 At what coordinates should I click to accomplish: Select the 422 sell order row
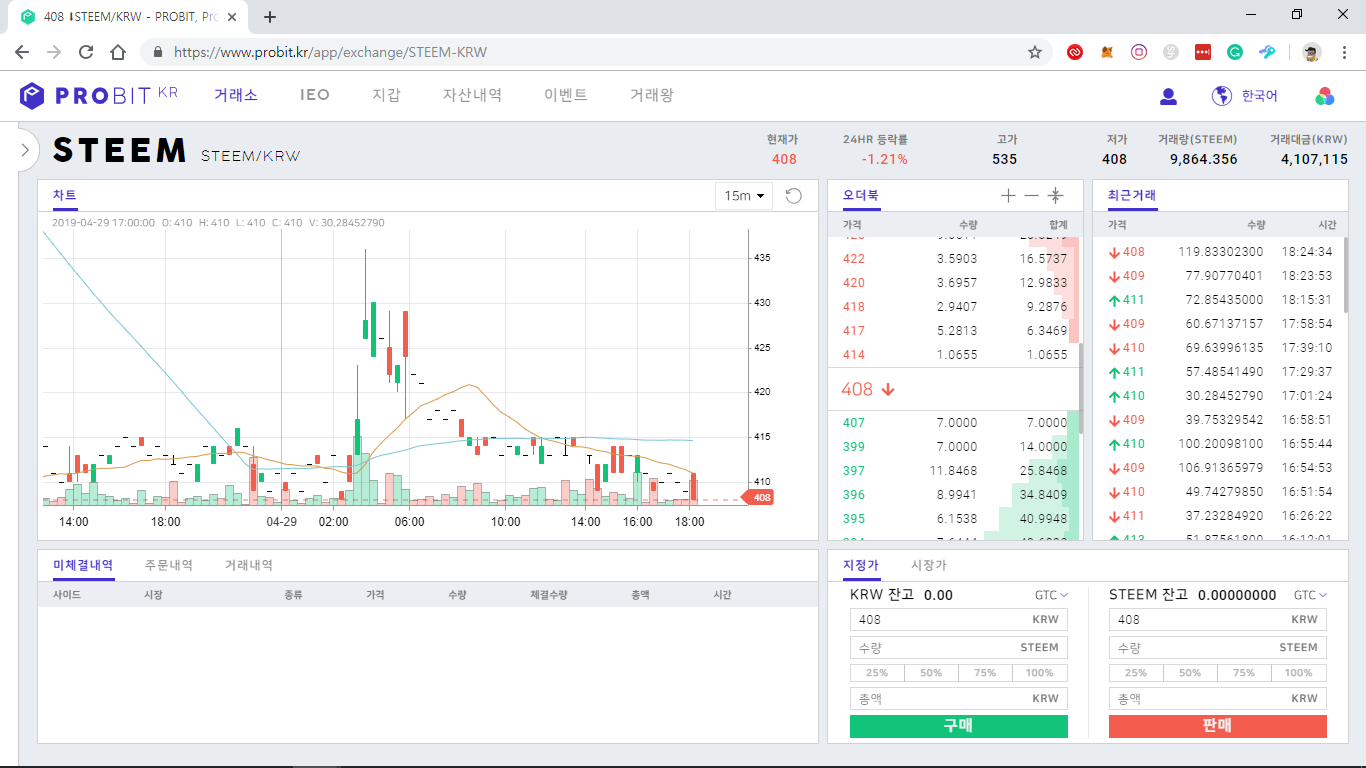[955, 259]
